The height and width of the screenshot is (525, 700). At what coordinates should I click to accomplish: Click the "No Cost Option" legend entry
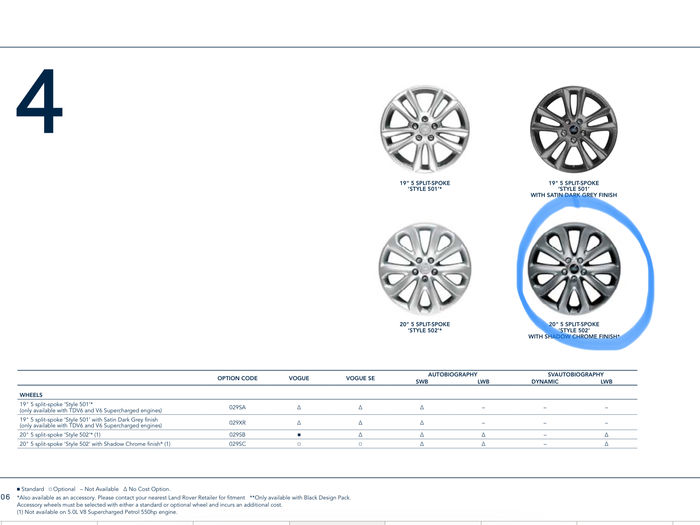pyautogui.click(x=146, y=489)
